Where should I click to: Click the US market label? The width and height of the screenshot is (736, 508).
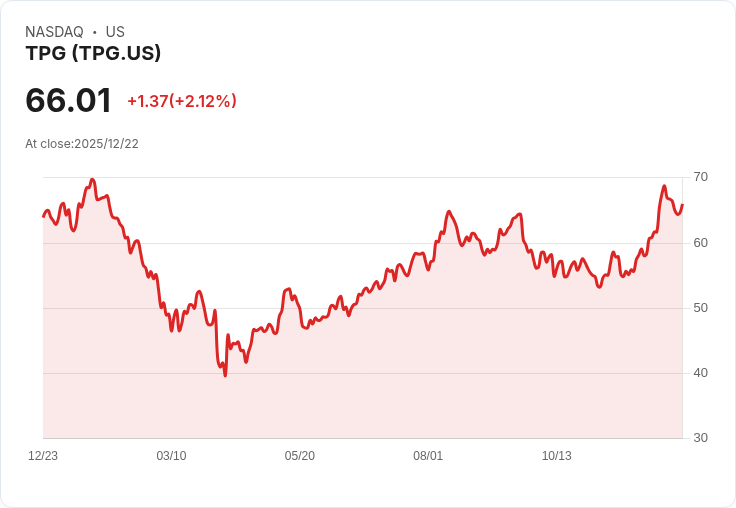coord(115,32)
